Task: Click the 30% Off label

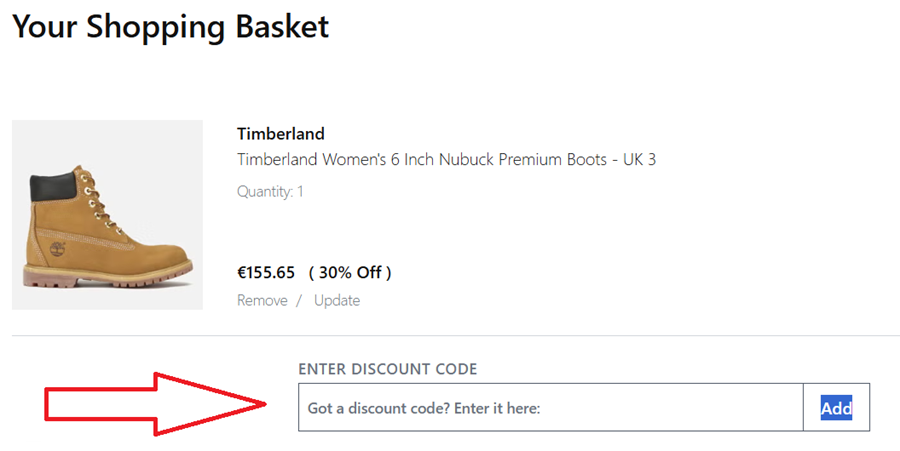Action: click(350, 272)
